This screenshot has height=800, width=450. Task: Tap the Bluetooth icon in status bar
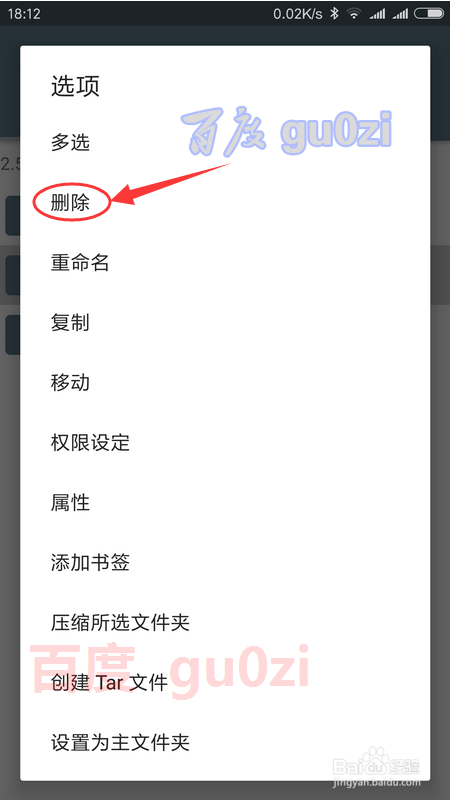tap(334, 14)
